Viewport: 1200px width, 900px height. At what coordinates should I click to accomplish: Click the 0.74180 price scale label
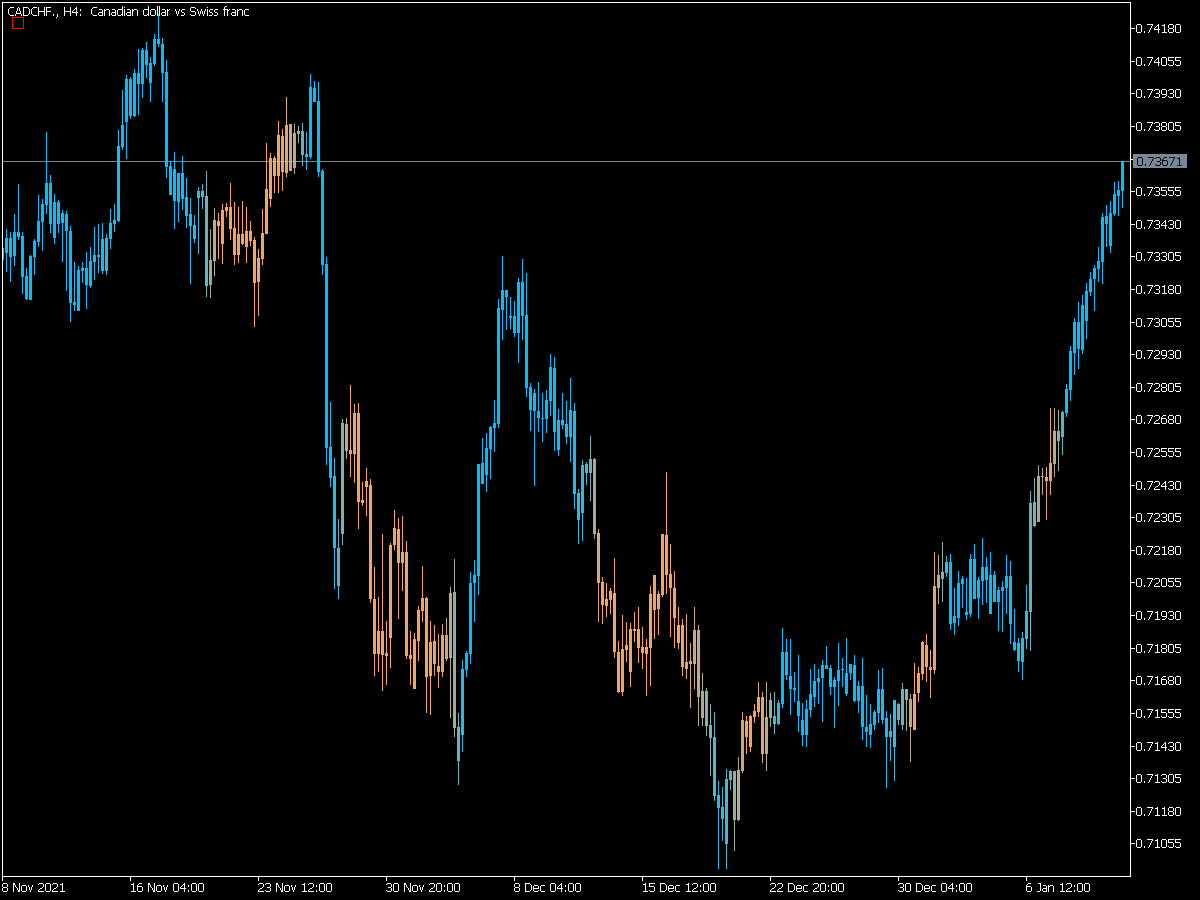point(1159,29)
